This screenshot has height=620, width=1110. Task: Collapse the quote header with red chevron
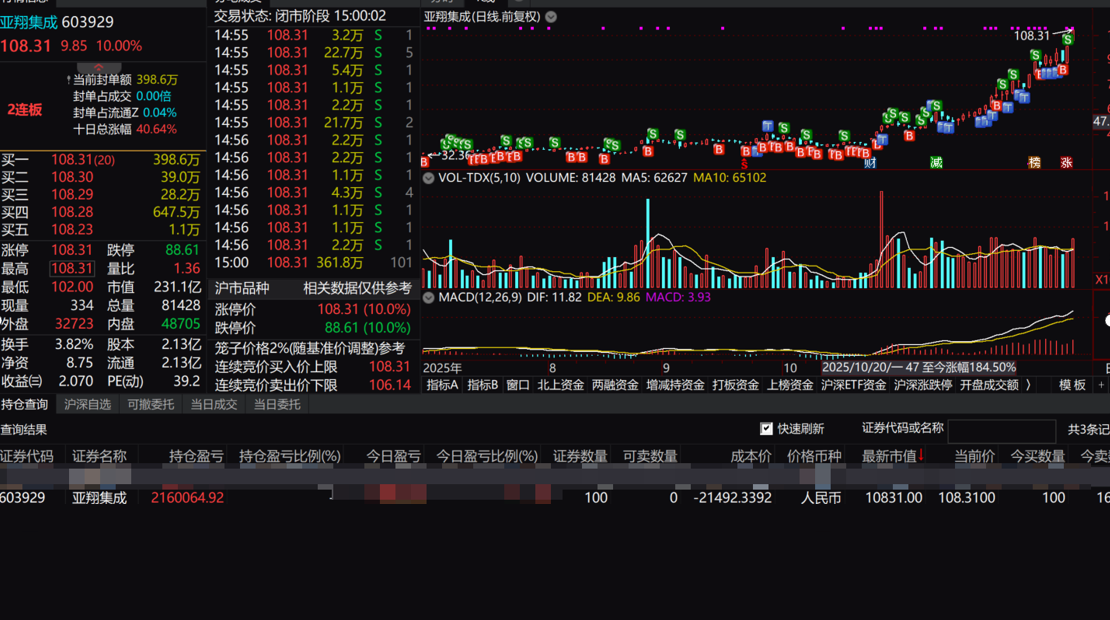[x=98, y=67]
